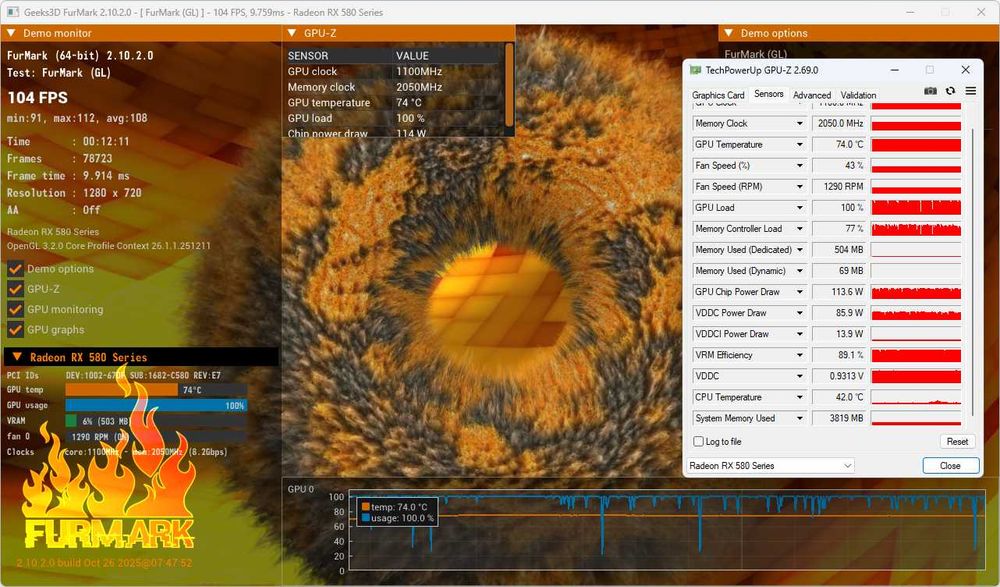Open the Memory Controller Load dropdown

pyautogui.click(x=799, y=228)
